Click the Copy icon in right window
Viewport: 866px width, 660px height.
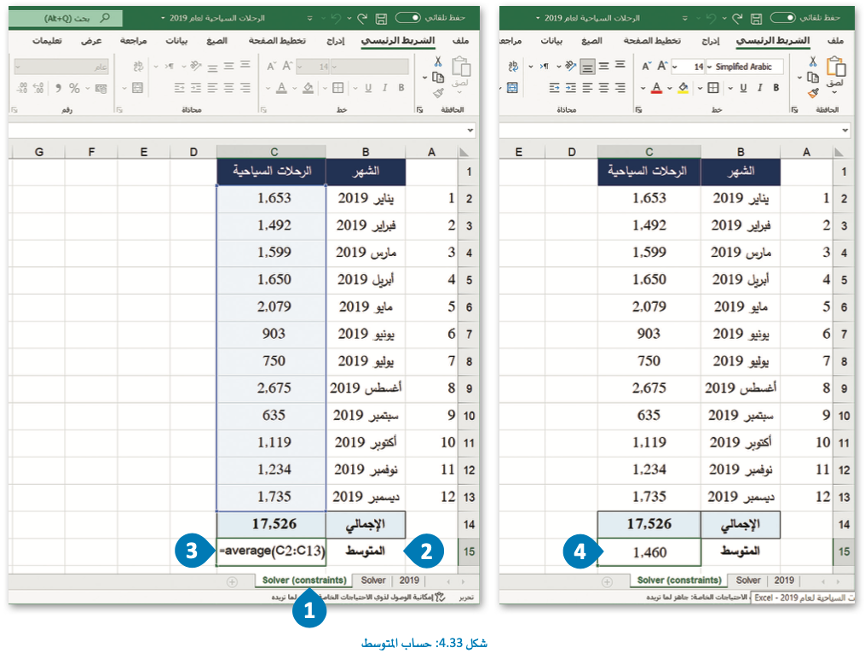pyautogui.click(x=812, y=78)
